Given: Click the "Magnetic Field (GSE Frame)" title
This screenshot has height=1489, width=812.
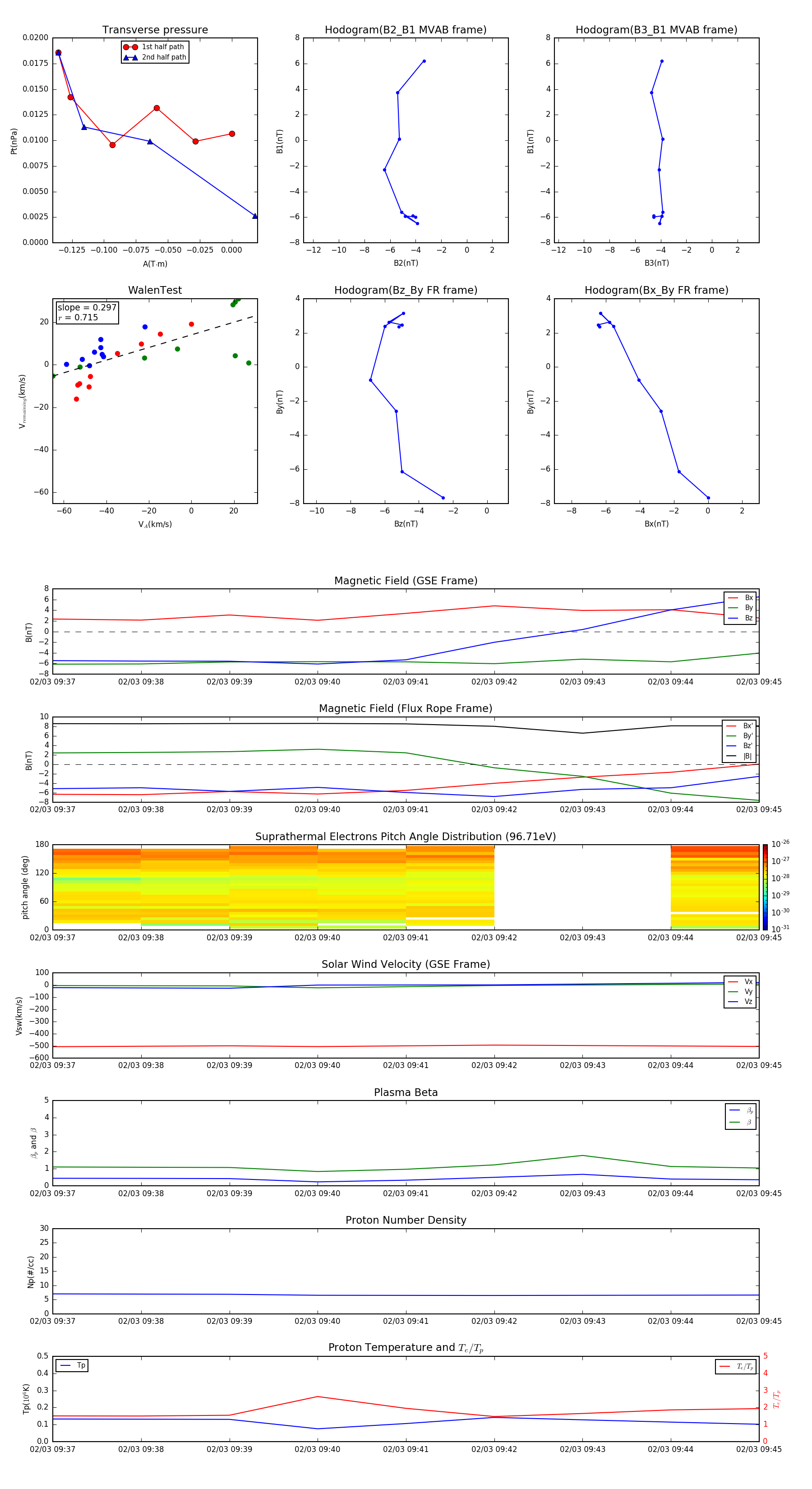Looking at the screenshot, I should 406,581.
